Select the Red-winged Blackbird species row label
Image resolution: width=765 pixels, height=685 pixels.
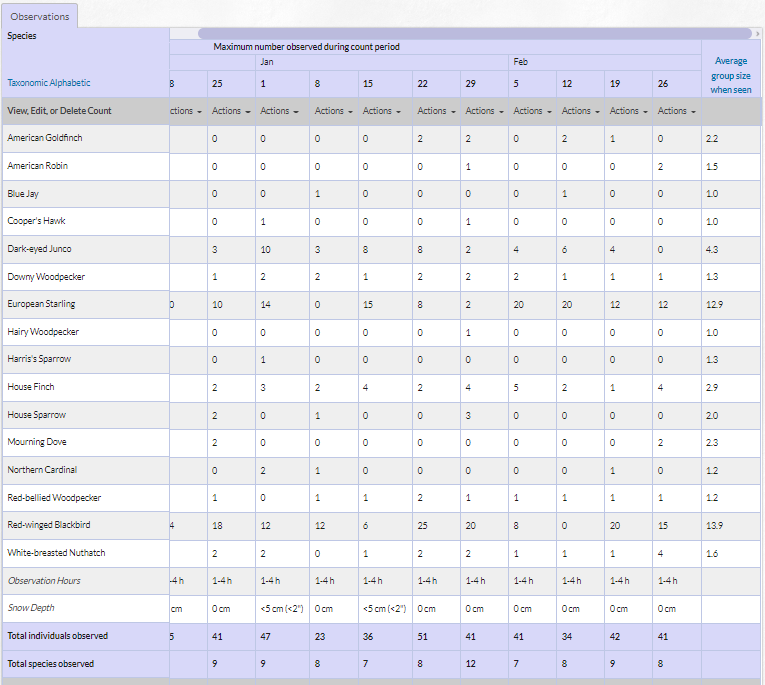click(49, 525)
